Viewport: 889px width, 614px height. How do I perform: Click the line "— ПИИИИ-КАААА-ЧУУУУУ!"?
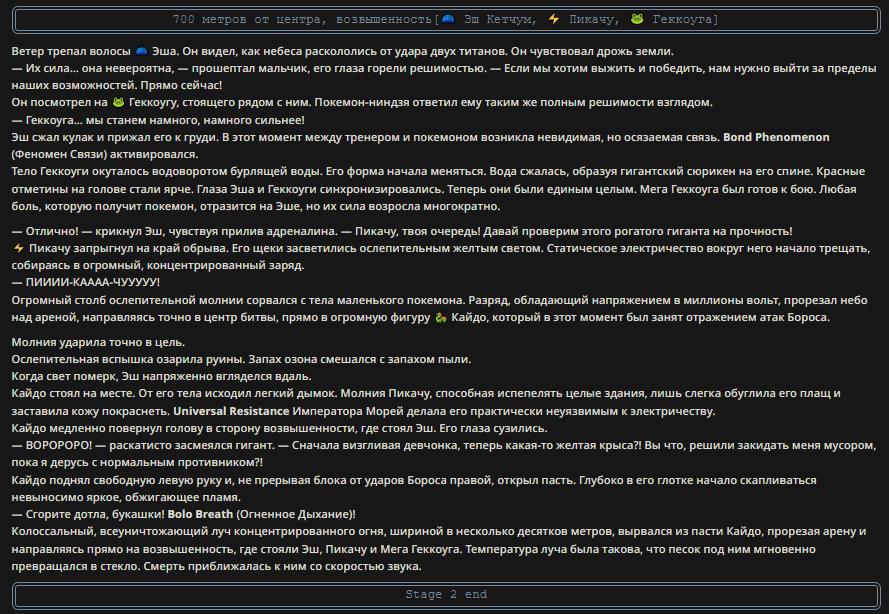pyautogui.click(x=86, y=282)
